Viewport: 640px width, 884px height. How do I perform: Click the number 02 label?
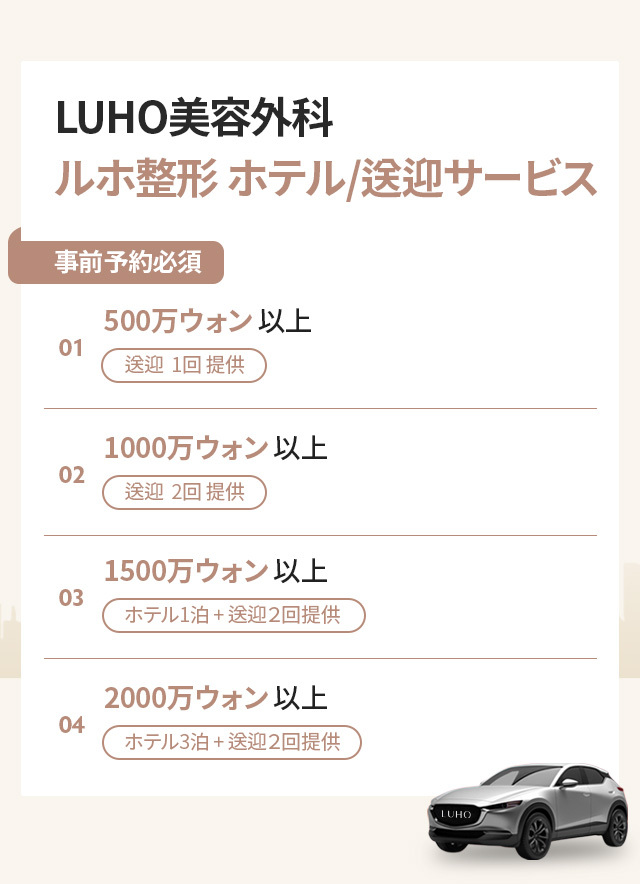tap(71, 475)
